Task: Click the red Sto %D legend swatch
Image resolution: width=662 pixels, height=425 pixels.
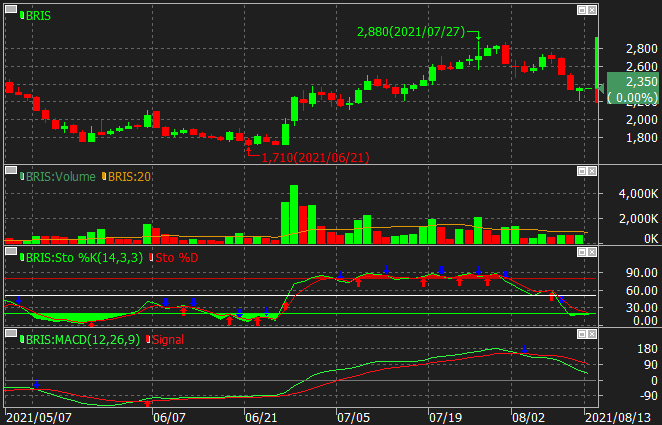Action: click(x=151, y=257)
